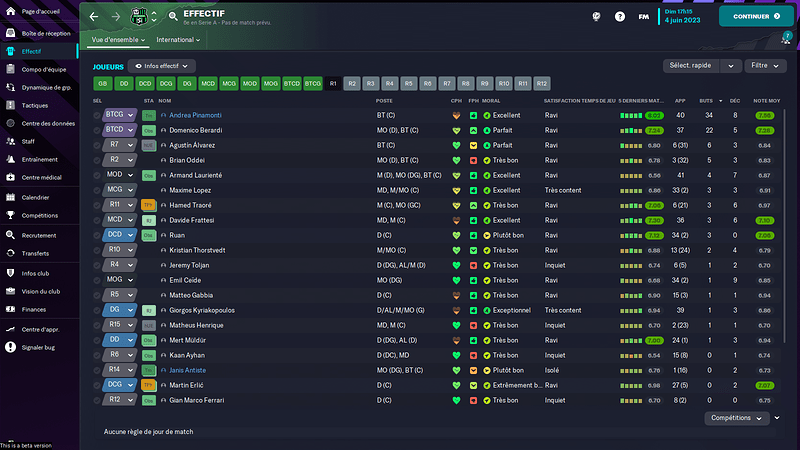Expand the Vue d'ensemble dropdown
The image size is (800, 450).
point(119,40)
